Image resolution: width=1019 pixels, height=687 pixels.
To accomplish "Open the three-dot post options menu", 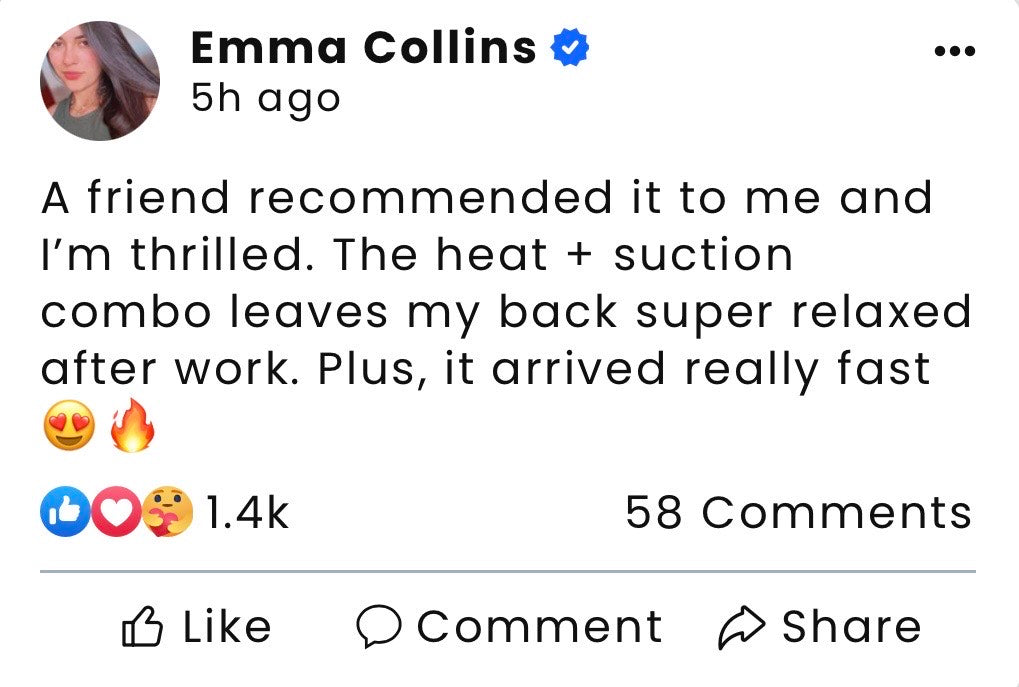I will coord(953,51).
